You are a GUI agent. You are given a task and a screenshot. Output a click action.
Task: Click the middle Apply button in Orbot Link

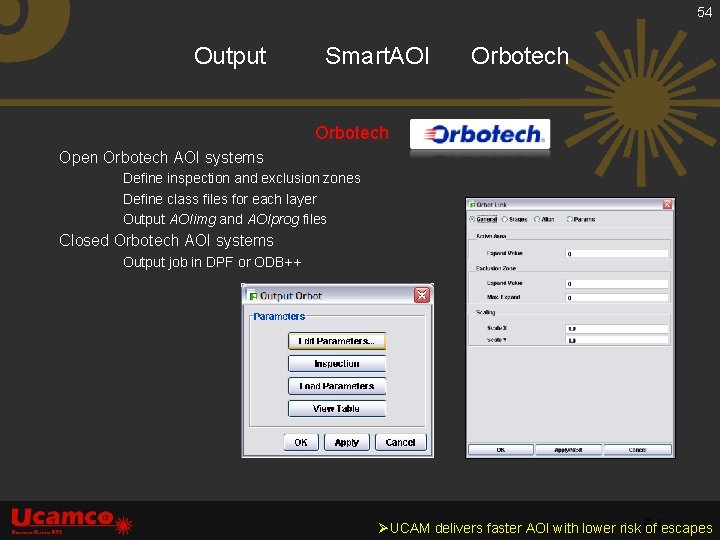(568, 450)
